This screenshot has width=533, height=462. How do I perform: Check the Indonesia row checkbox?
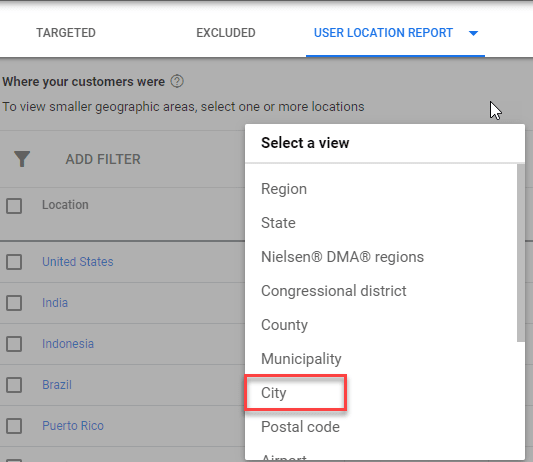[x=14, y=344]
